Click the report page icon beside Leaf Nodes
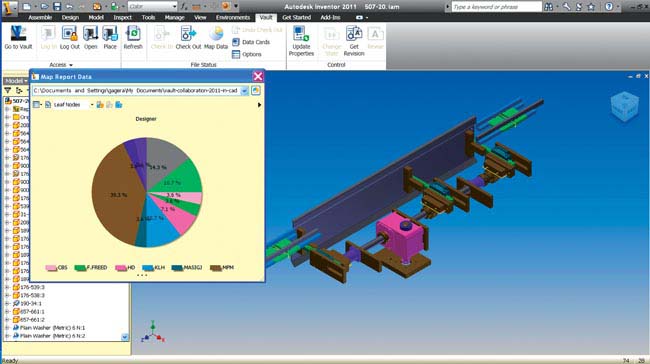 click(48, 105)
